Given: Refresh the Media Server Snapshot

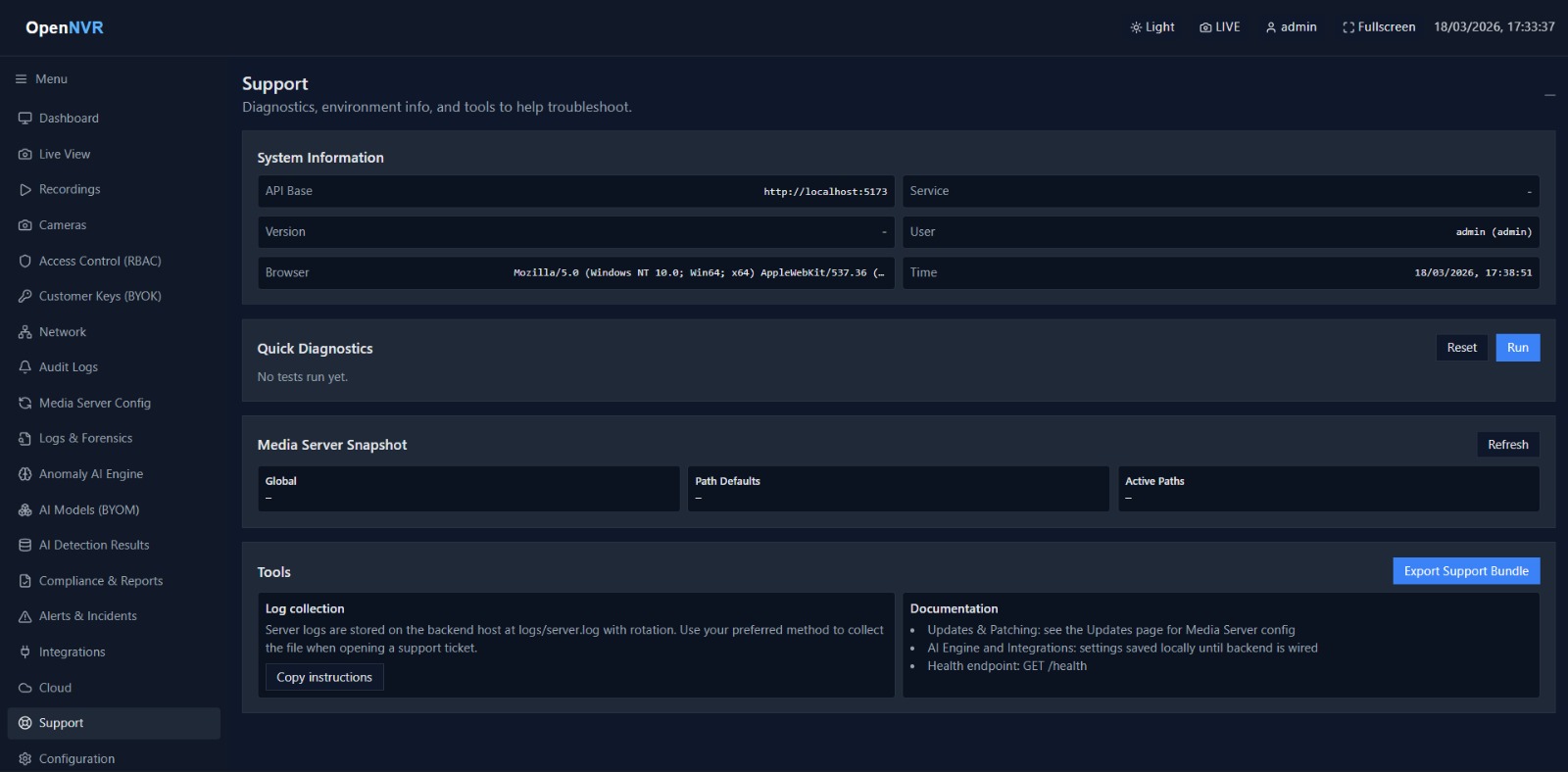Looking at the screenshot, I should 1507,445.
